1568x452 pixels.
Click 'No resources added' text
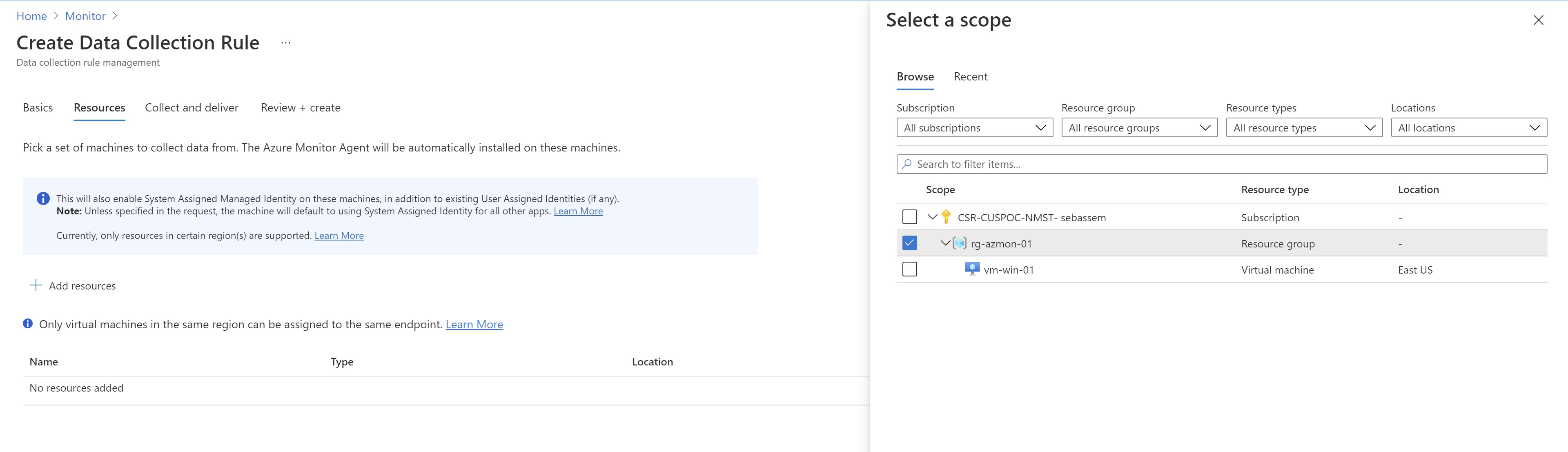[x=77, y=388]
